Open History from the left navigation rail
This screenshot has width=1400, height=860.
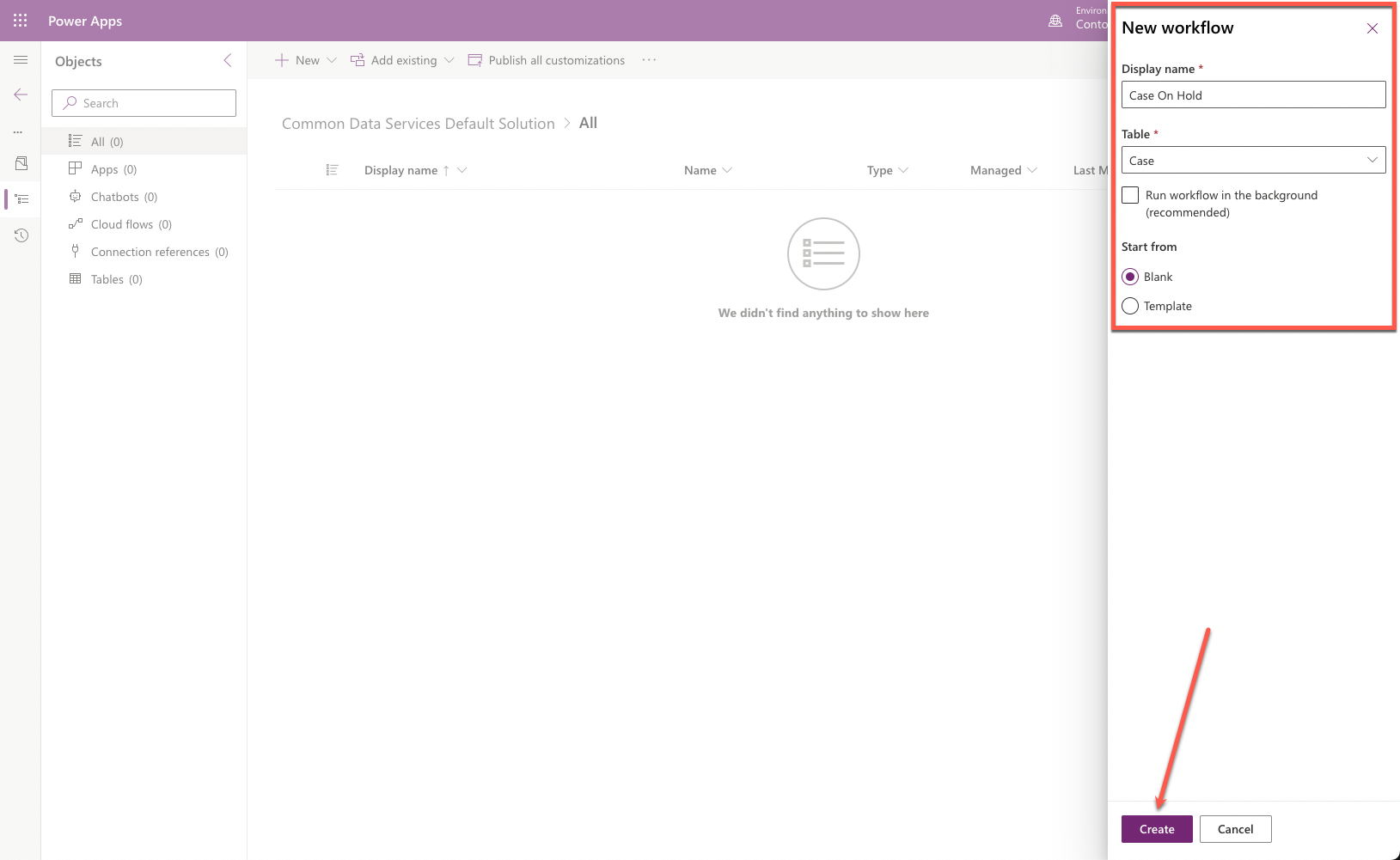20,235
